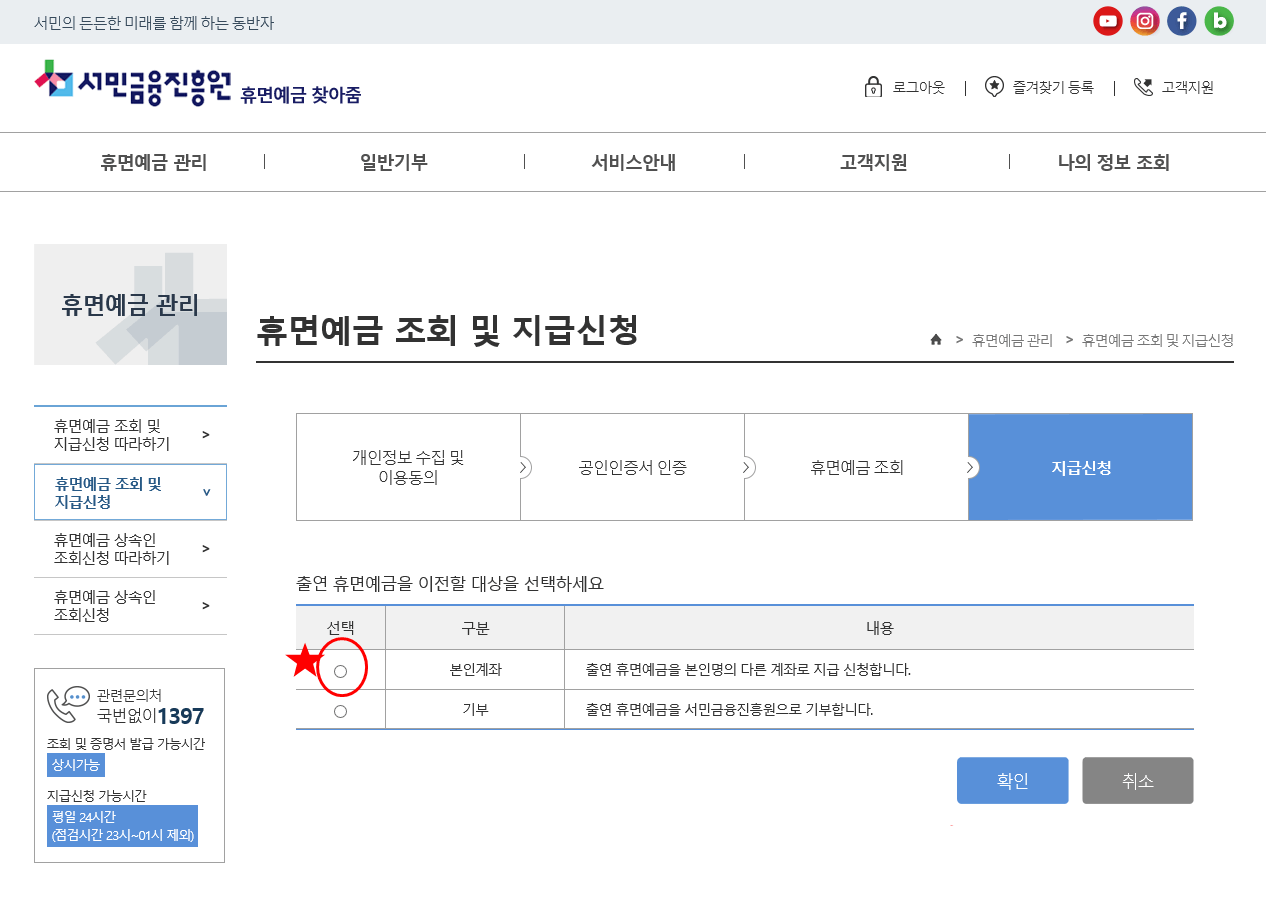
Task: Click the 개인정보 수집 및 이용동의 step box
Action: click(x=408, y=467)
